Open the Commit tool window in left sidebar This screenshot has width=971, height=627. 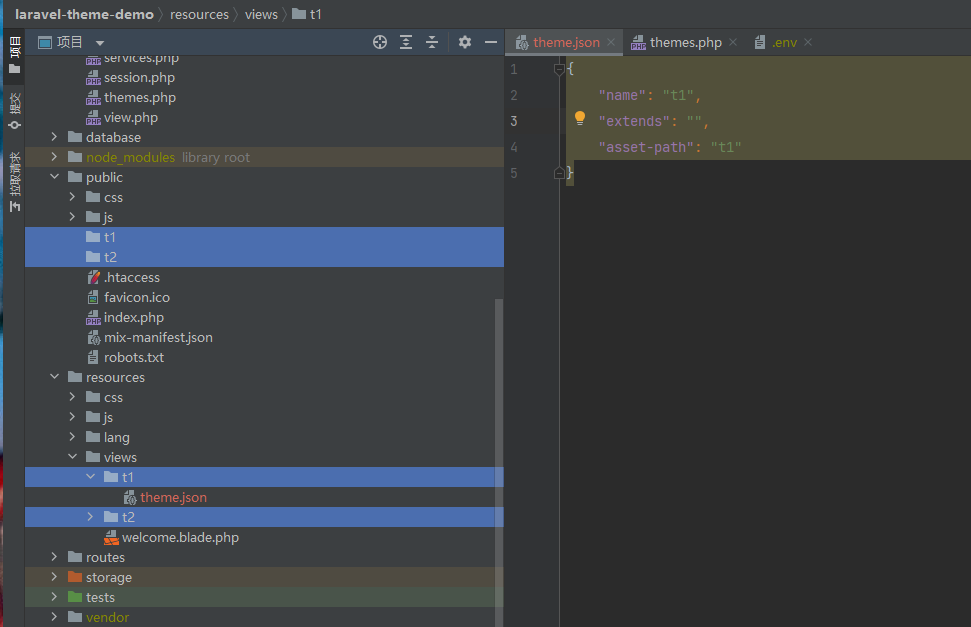pos(14,111)
